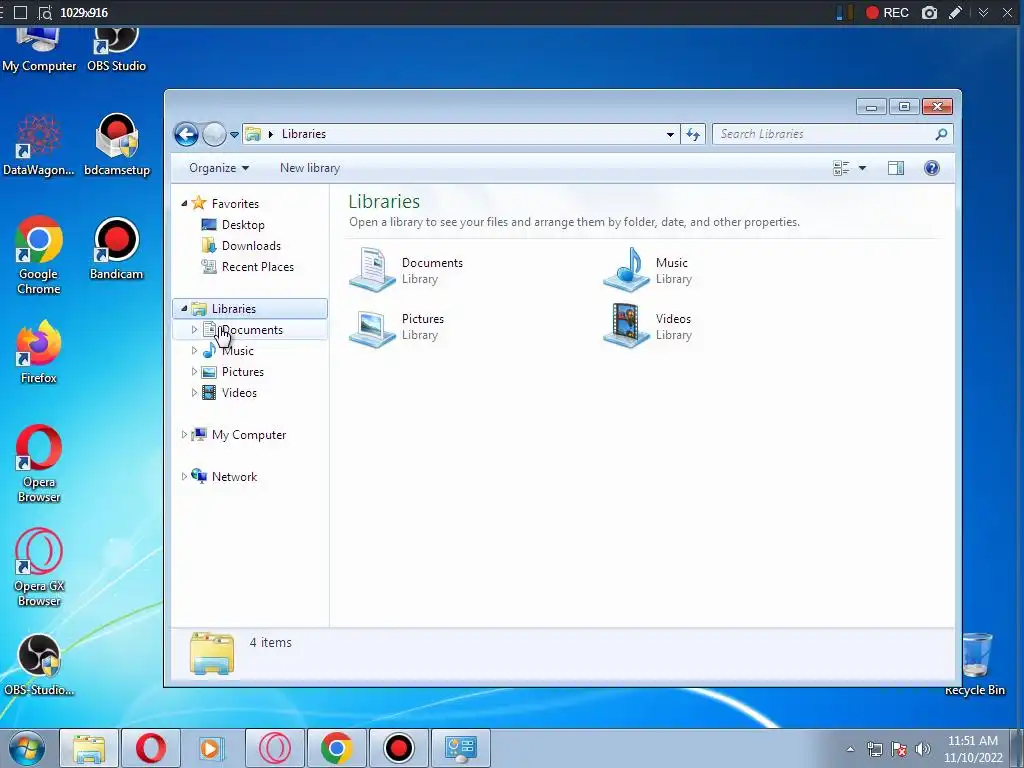The image size is (1024, 768).
Task: Change your view icon in toolbar
Action: point(841,168)
